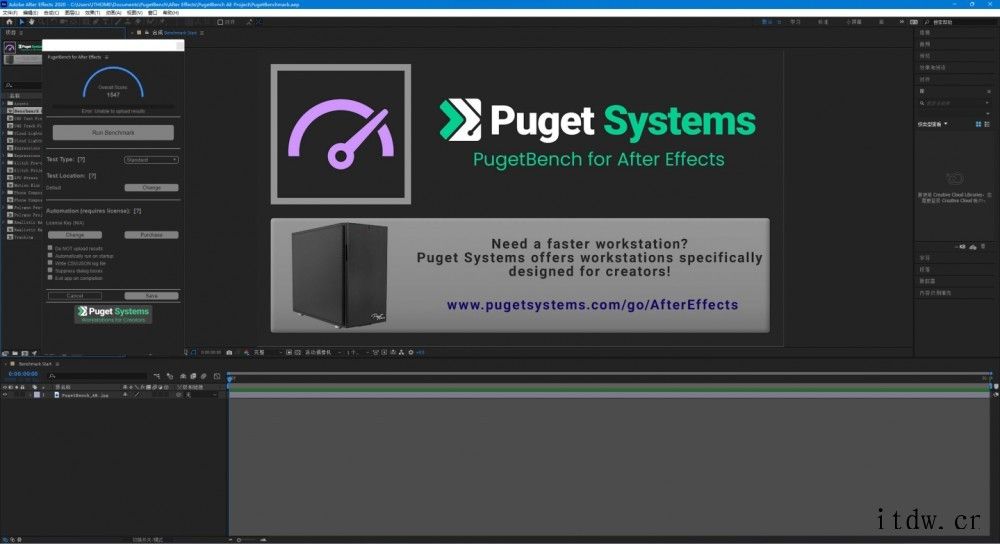
Task: Toggle visibility eye of PugetBench_AE layer
Action: click(5, 395)
